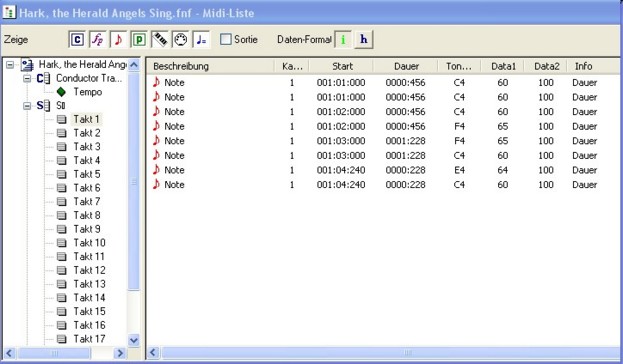Select Takt 12 in the tree
This screenshot has width=623, height=364.
[x=89, y=270]
